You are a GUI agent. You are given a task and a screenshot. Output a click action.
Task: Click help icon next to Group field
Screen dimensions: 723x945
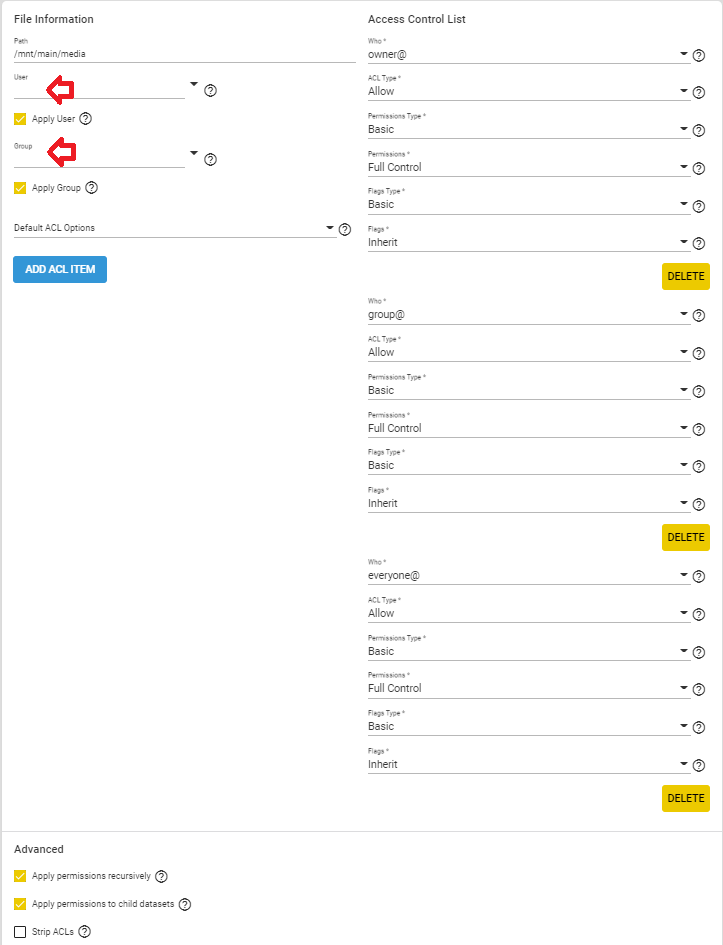tap(211, 159)
